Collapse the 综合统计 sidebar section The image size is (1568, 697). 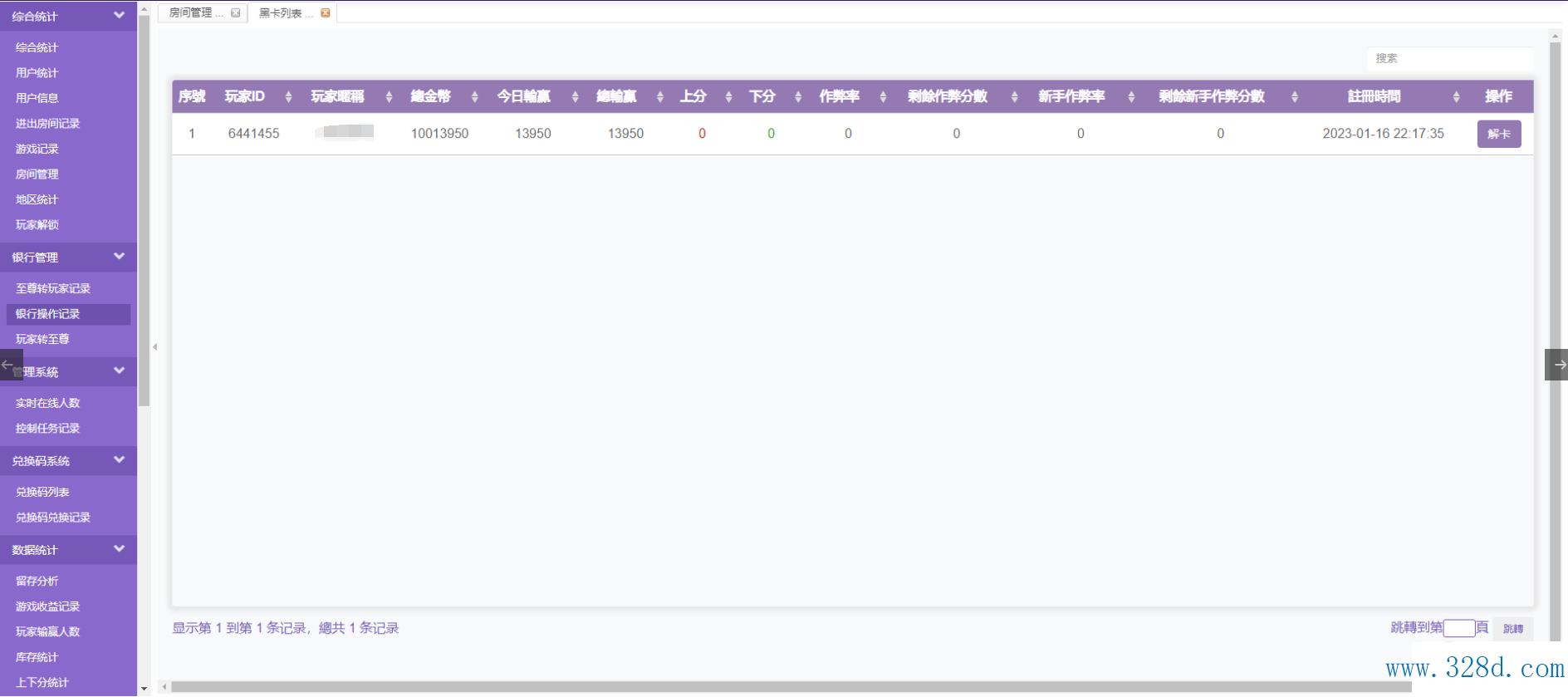tap(119, 15)
